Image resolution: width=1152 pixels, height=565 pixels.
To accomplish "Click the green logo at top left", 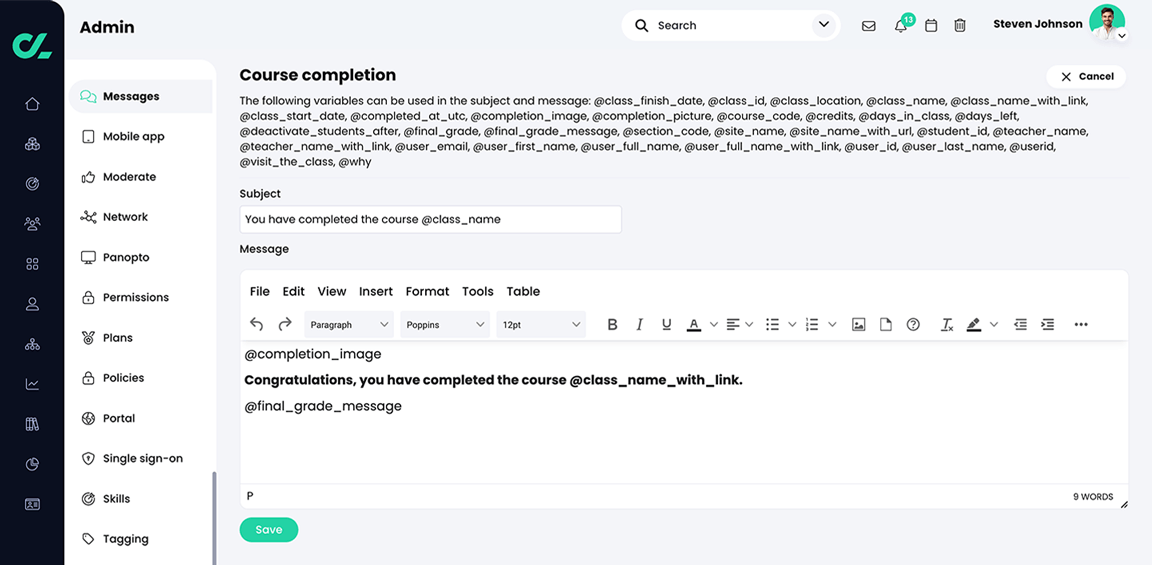I will click(x=32, y=44).
